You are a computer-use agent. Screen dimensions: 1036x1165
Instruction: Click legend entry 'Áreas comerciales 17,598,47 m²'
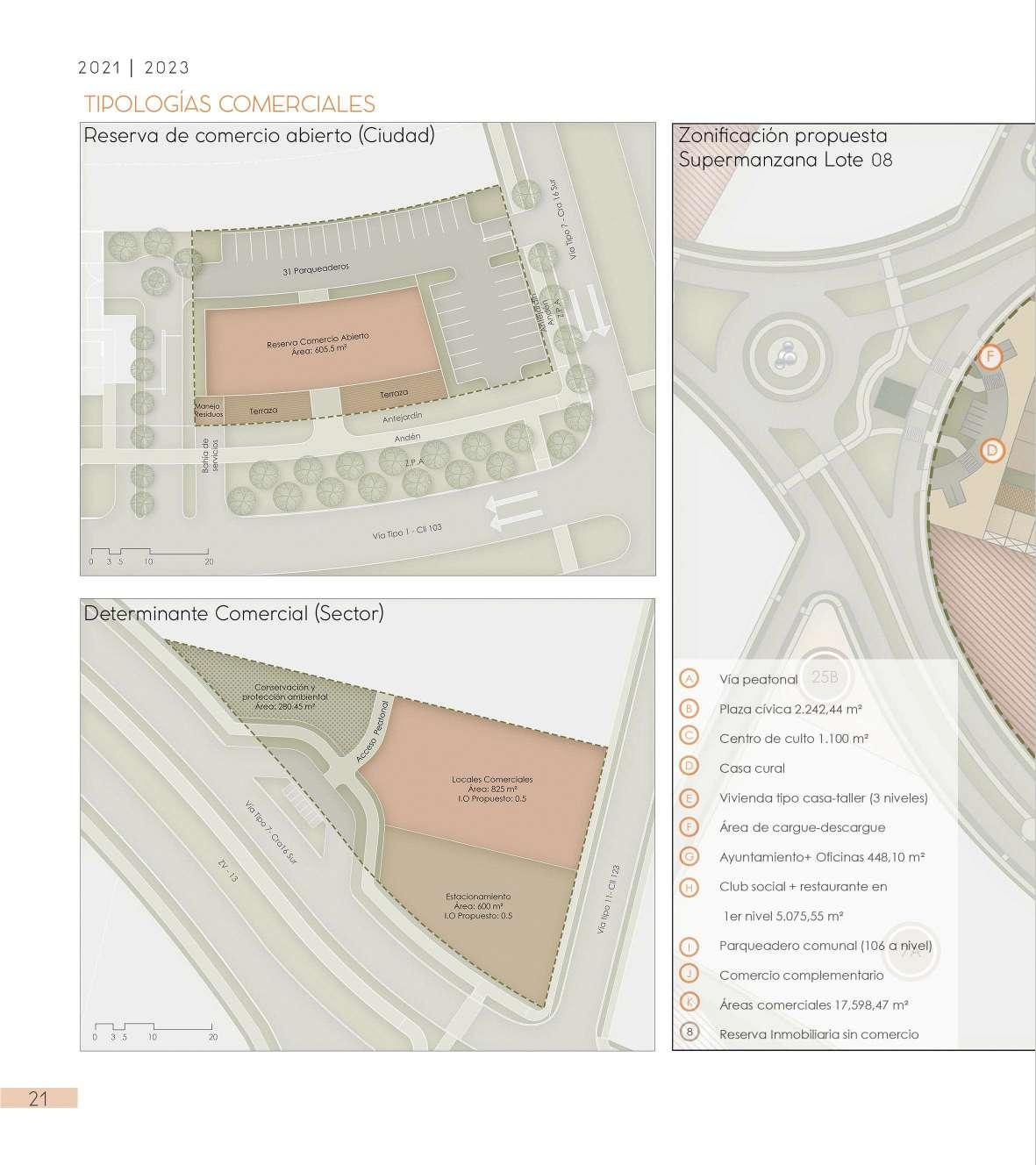coord(813,1004)
